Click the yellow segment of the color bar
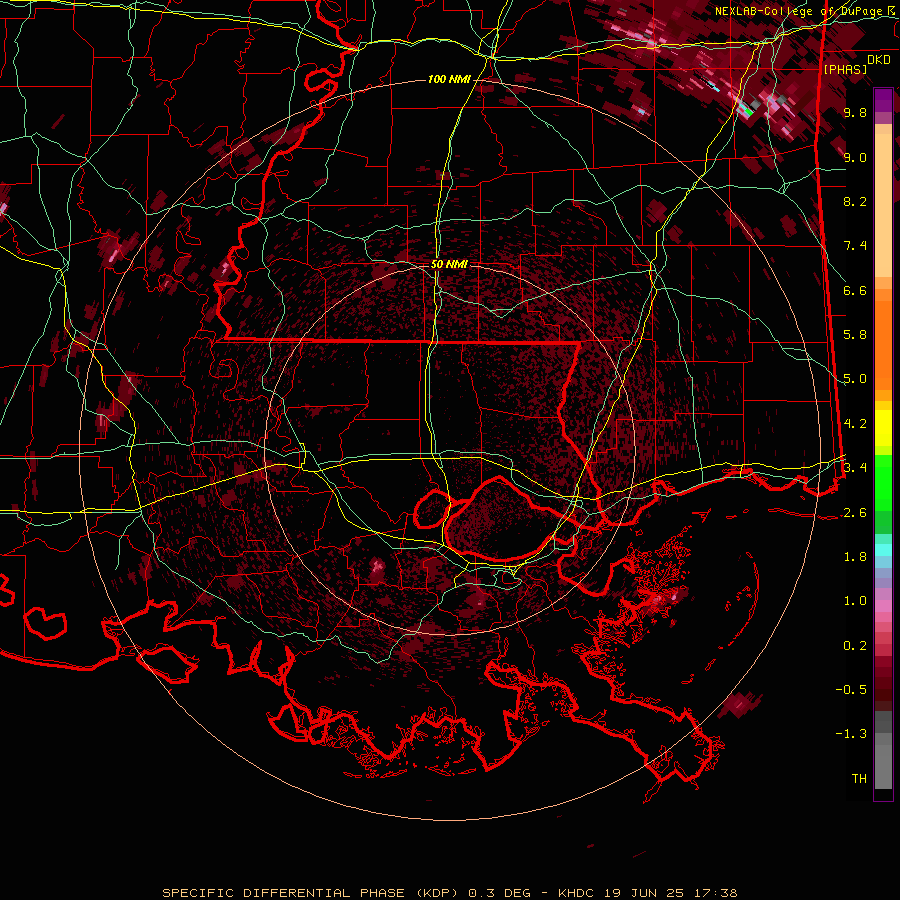900x900 pixels. [x=883, y=428]
